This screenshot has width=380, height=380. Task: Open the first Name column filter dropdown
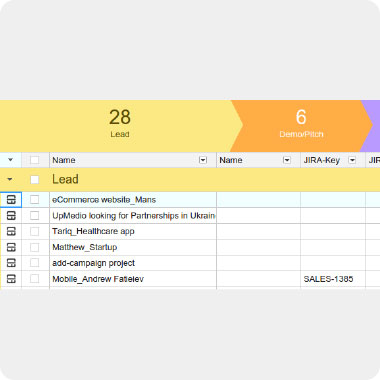pyautogui.click(x=203, y=160)
